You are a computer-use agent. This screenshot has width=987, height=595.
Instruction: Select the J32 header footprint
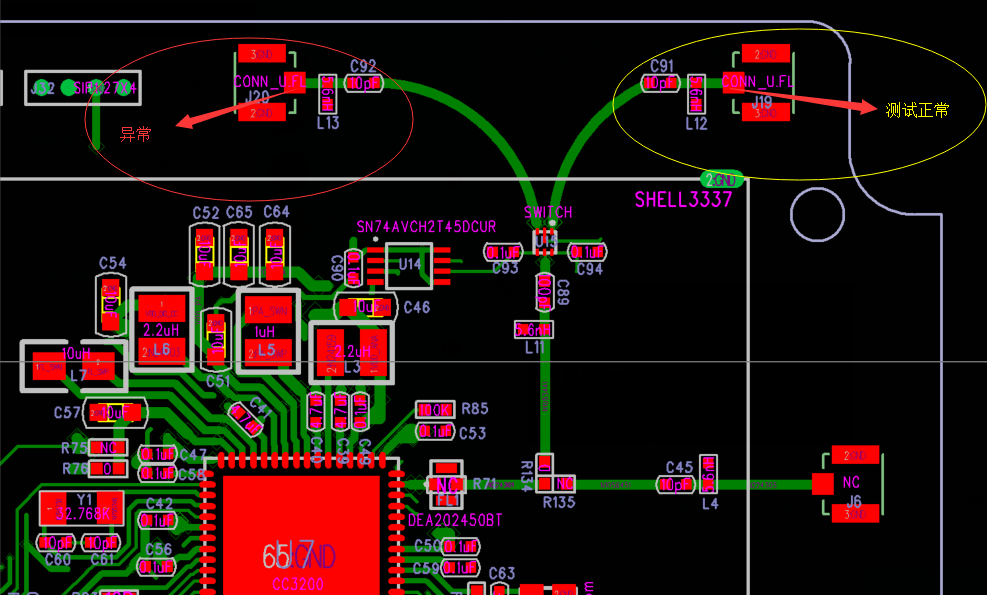click(x=82, y=88)
